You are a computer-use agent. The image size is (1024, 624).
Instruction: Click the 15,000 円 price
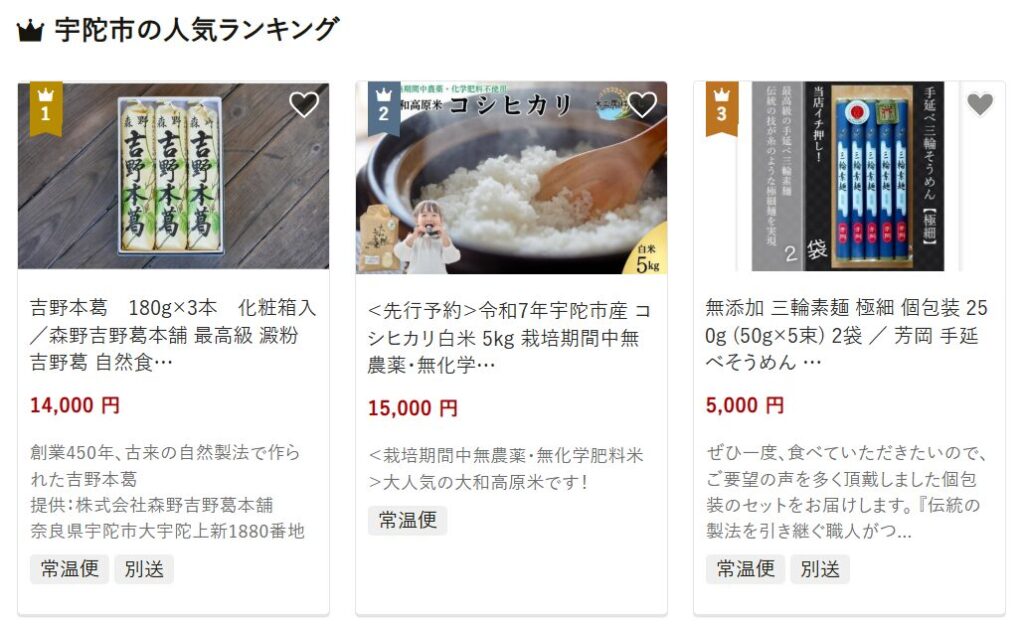(413, 409)
